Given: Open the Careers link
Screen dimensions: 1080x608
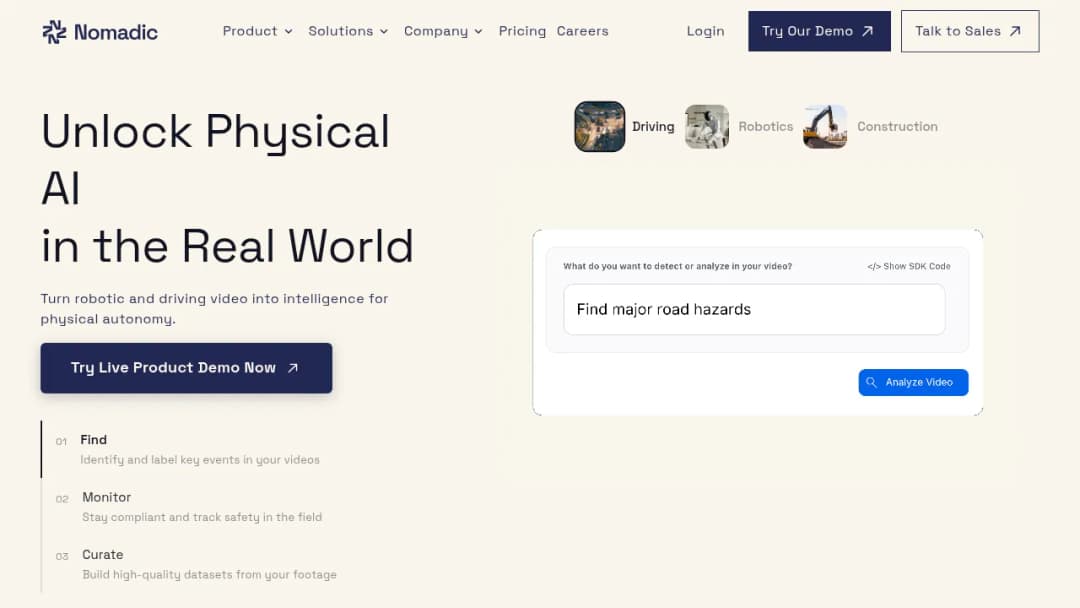Looking at the screenshot, I should tap(582, 31).
